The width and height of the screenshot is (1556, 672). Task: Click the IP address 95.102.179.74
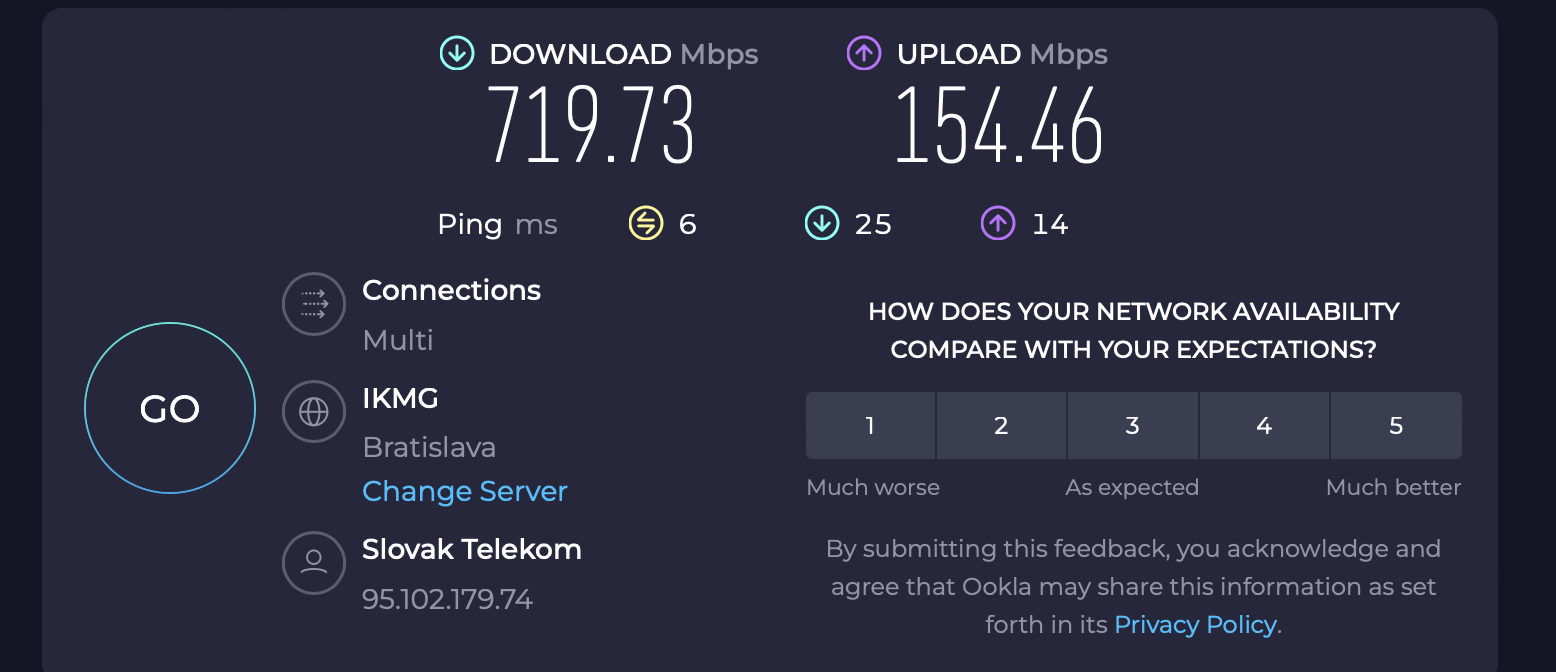coord(447,600)
